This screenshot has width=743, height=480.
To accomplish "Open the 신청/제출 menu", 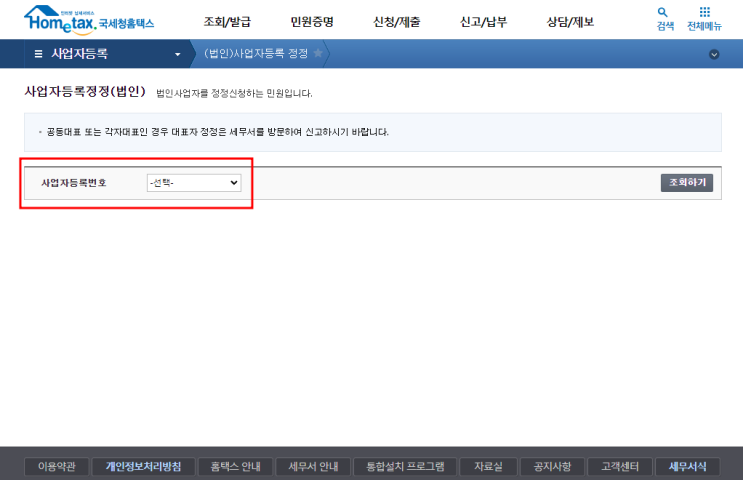I will point(396,22).
